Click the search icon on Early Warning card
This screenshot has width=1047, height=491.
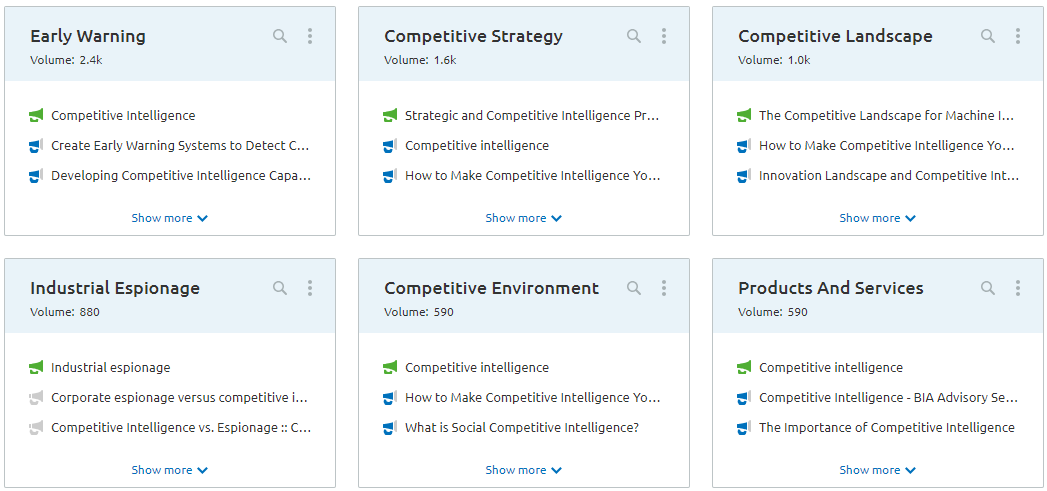pyautogui.click(x=280, y=36)
